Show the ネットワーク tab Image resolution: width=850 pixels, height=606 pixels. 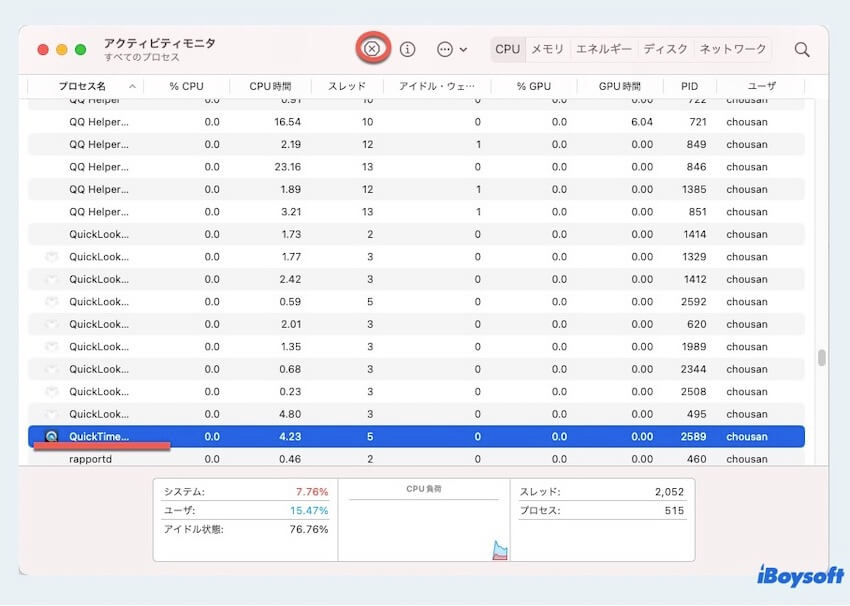coord(732,49)
